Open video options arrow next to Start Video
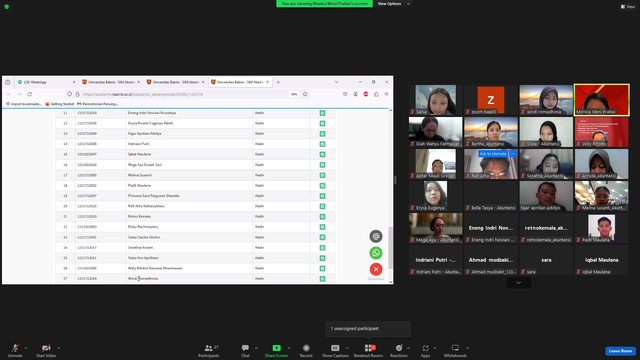 point(58,348)
